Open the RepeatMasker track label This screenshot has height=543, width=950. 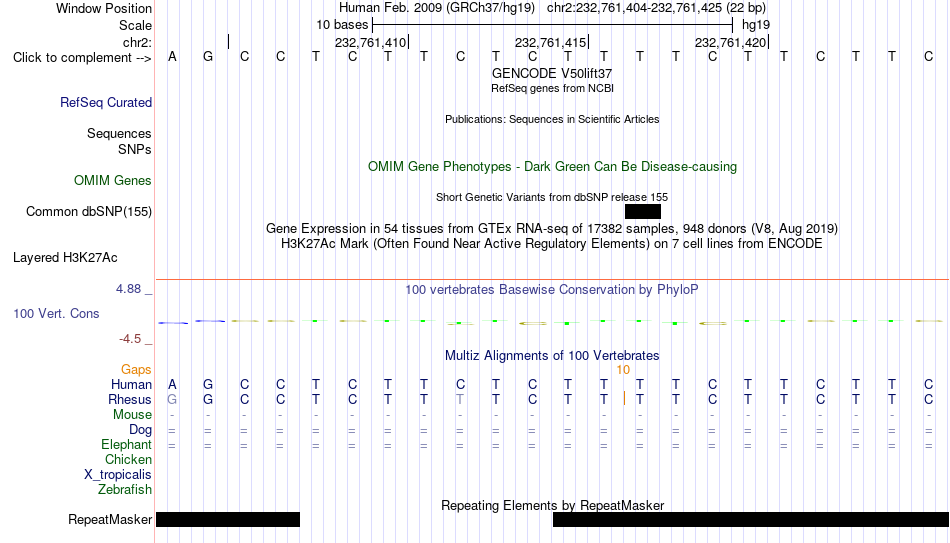click(x=110, y=519)
